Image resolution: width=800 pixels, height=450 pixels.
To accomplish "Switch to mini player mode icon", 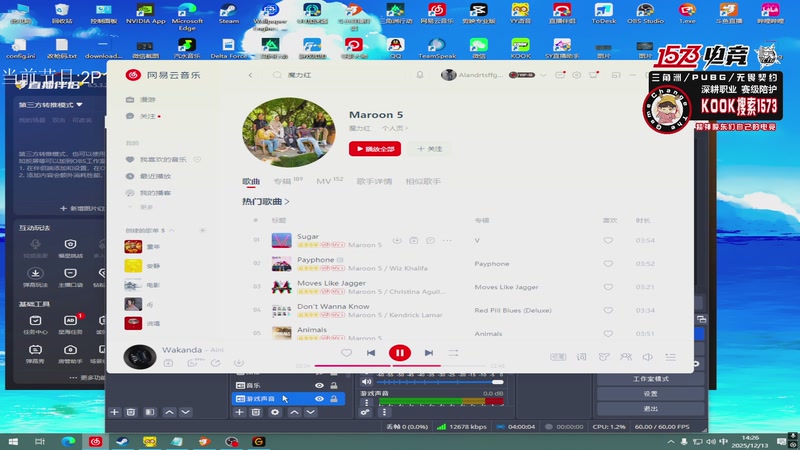I will pyautogui.click(x=616, y=75).
